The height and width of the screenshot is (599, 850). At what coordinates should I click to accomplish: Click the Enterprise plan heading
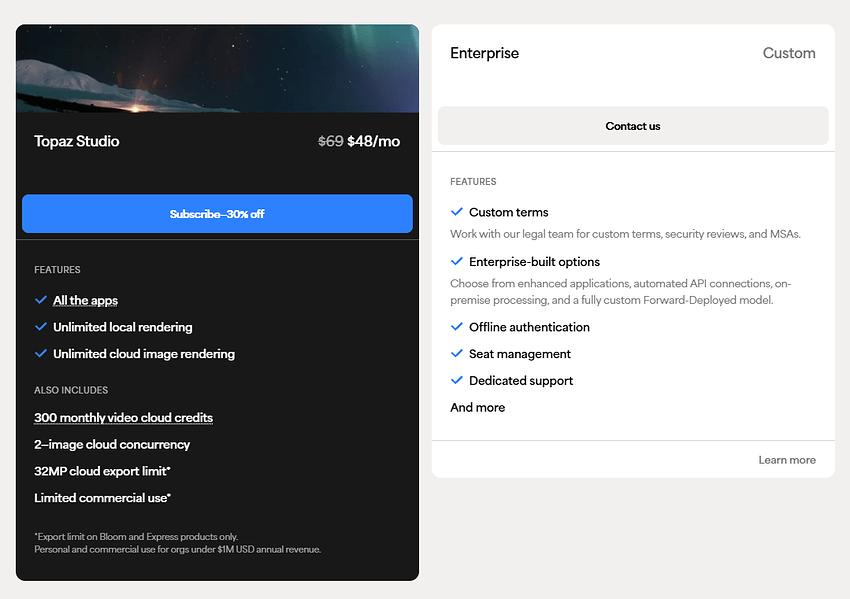(484, 53)
